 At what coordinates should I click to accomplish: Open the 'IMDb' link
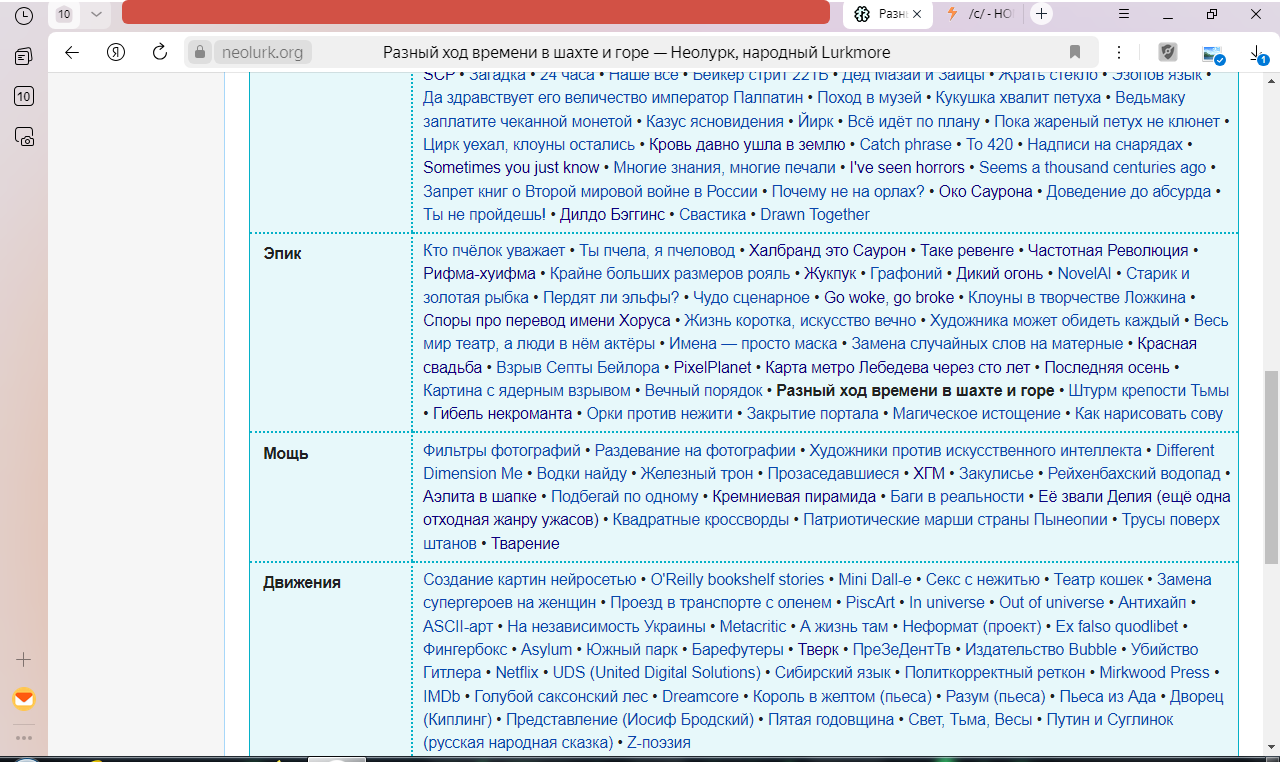point(441,696)
